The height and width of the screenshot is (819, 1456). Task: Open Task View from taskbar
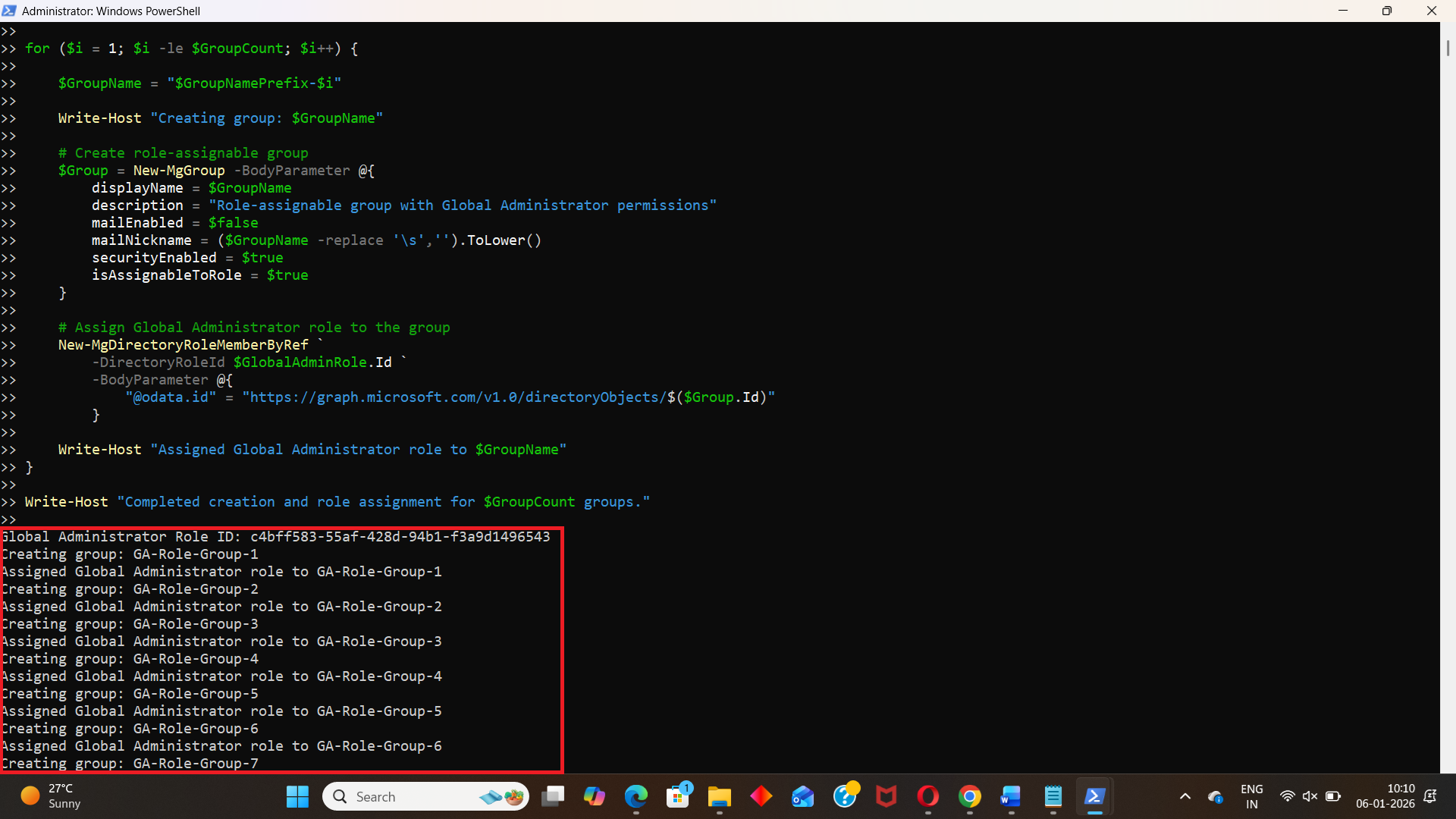coord(553,796)
